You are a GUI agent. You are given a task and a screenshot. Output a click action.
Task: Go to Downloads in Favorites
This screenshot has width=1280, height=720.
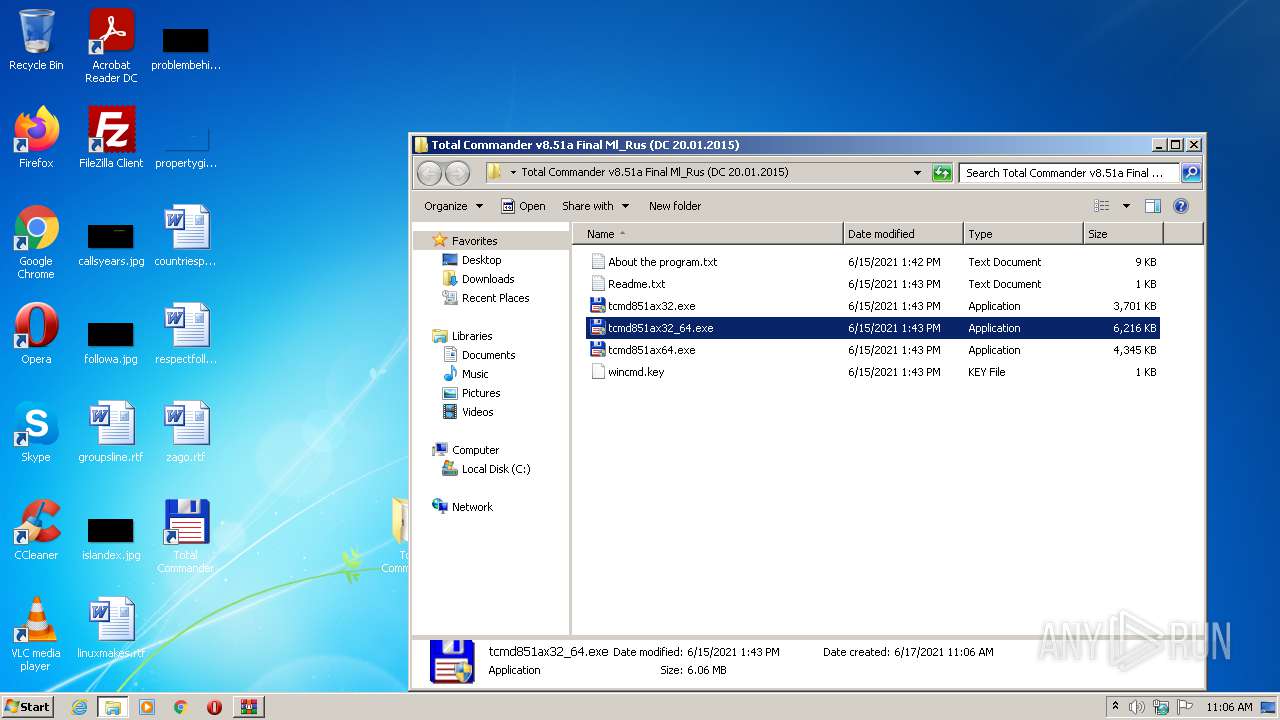point(488,279)
